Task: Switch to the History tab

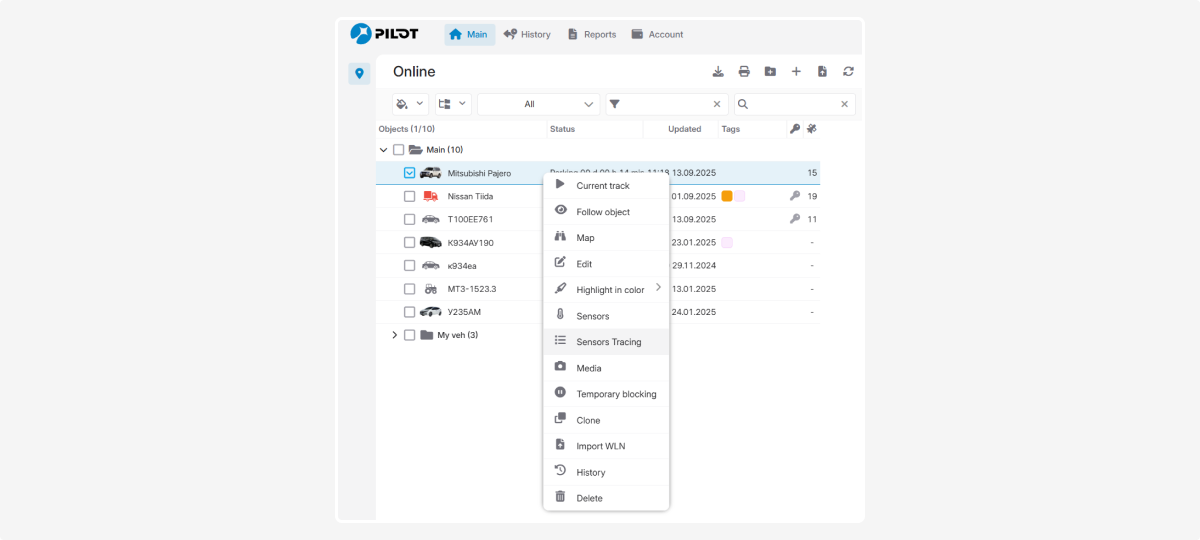Action: tap(527, 34)
